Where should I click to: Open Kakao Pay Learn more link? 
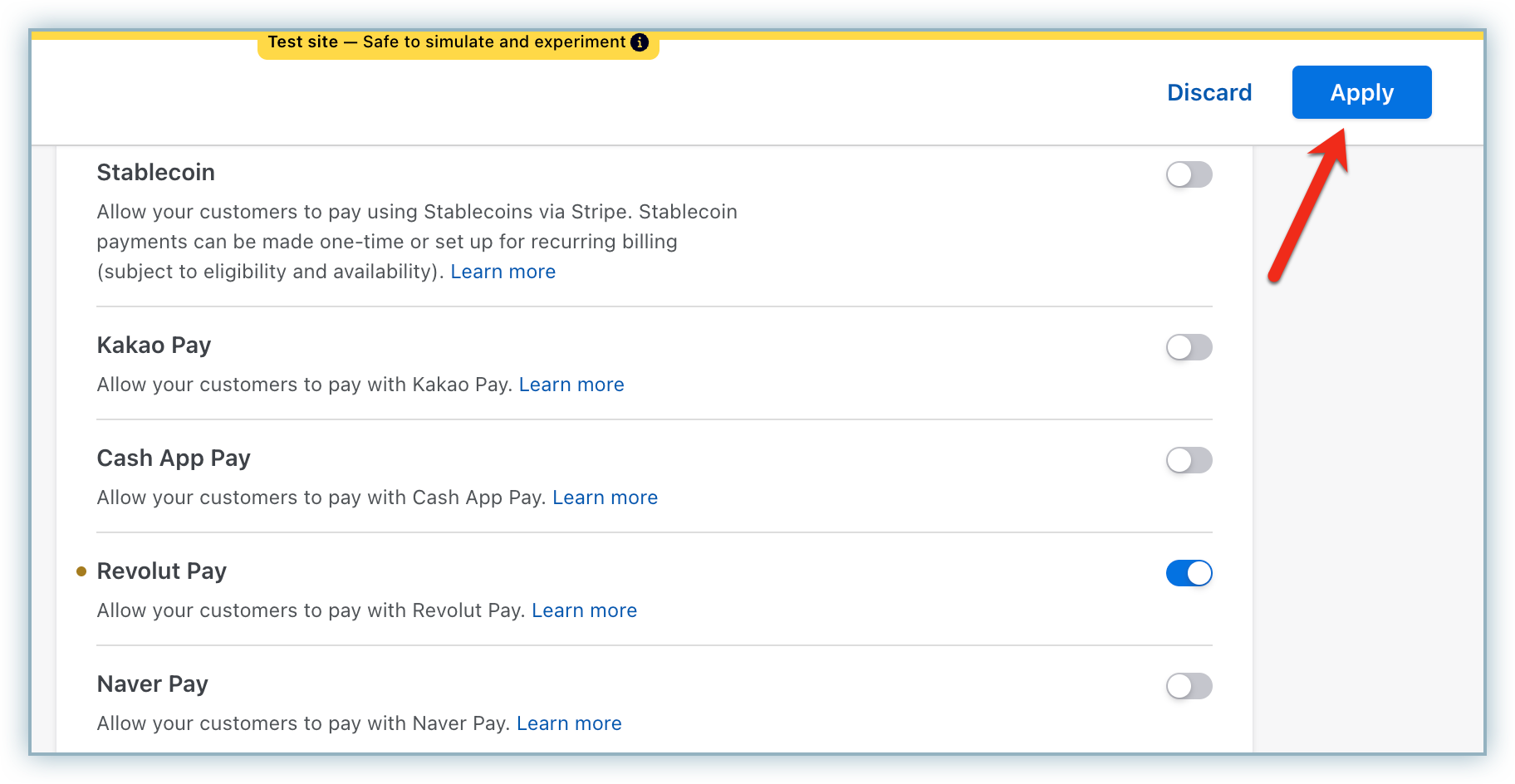coord(571,385)
